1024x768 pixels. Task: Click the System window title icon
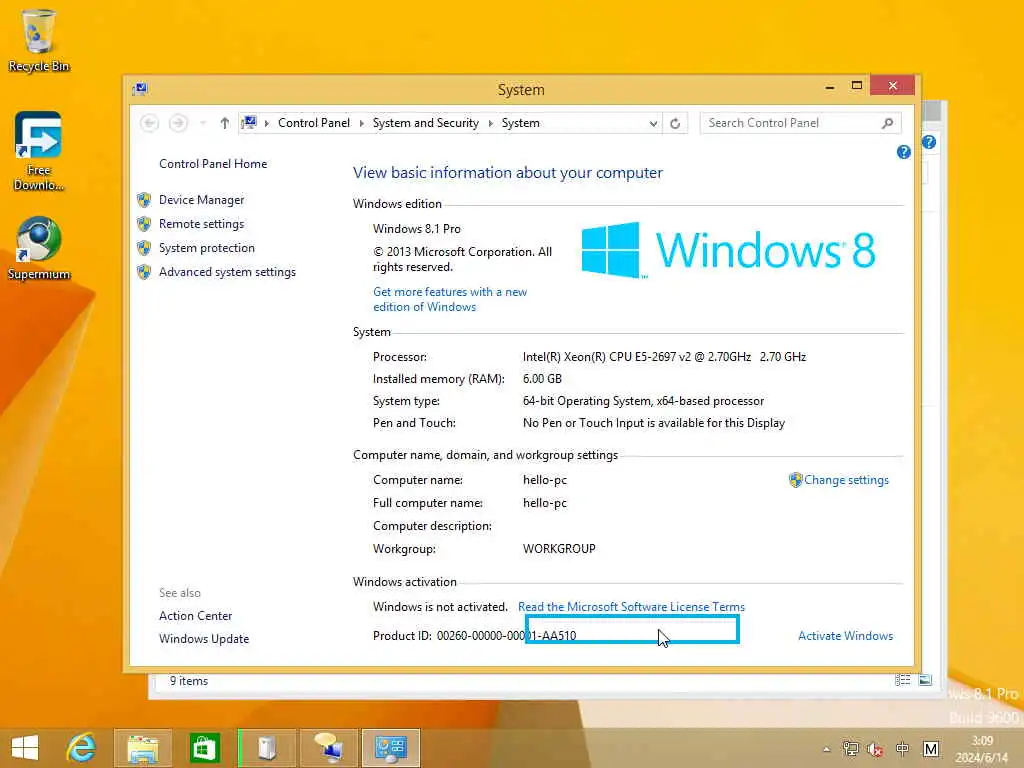pos(140,89)
